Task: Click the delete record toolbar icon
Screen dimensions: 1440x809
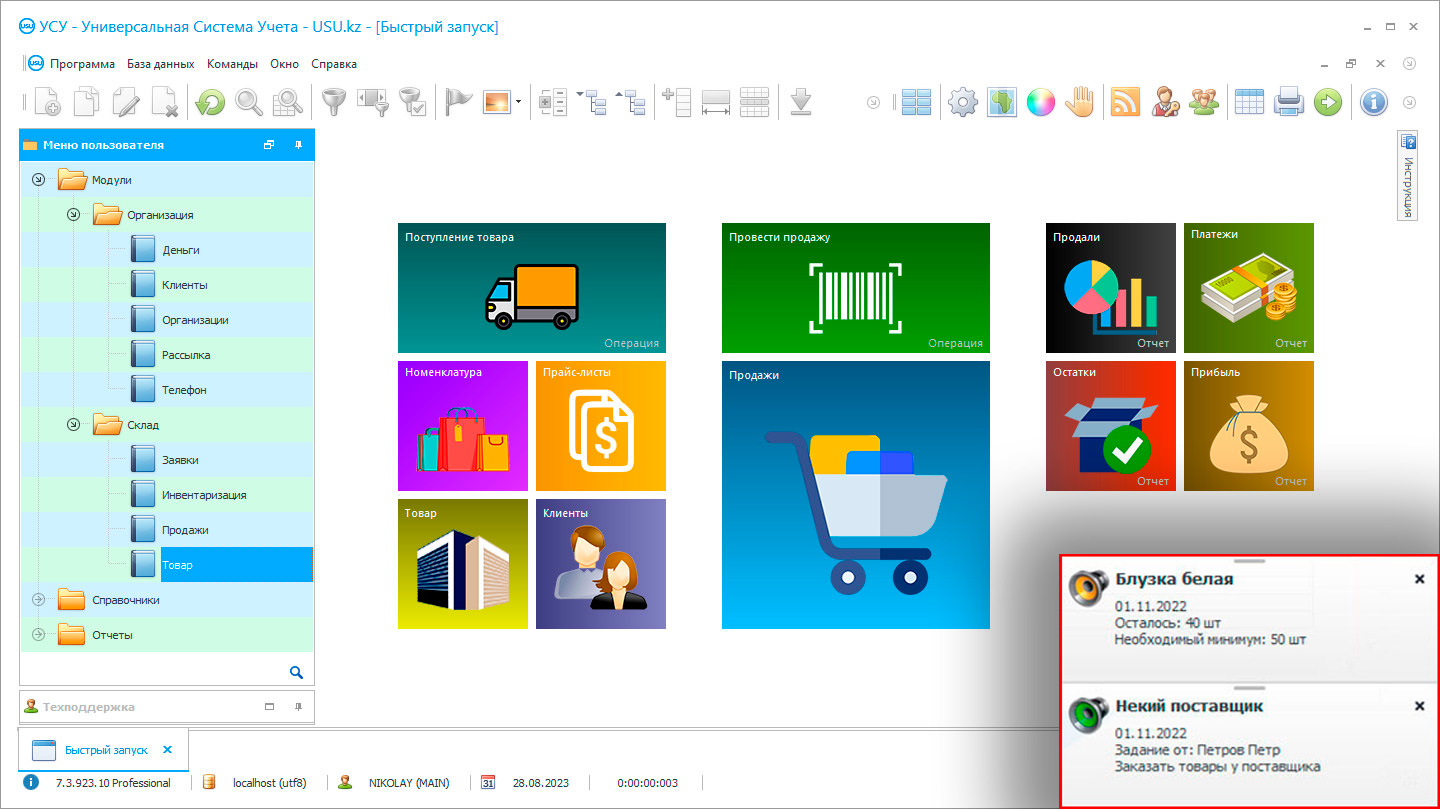Action: pyautogui.click(x=165, y=102)
